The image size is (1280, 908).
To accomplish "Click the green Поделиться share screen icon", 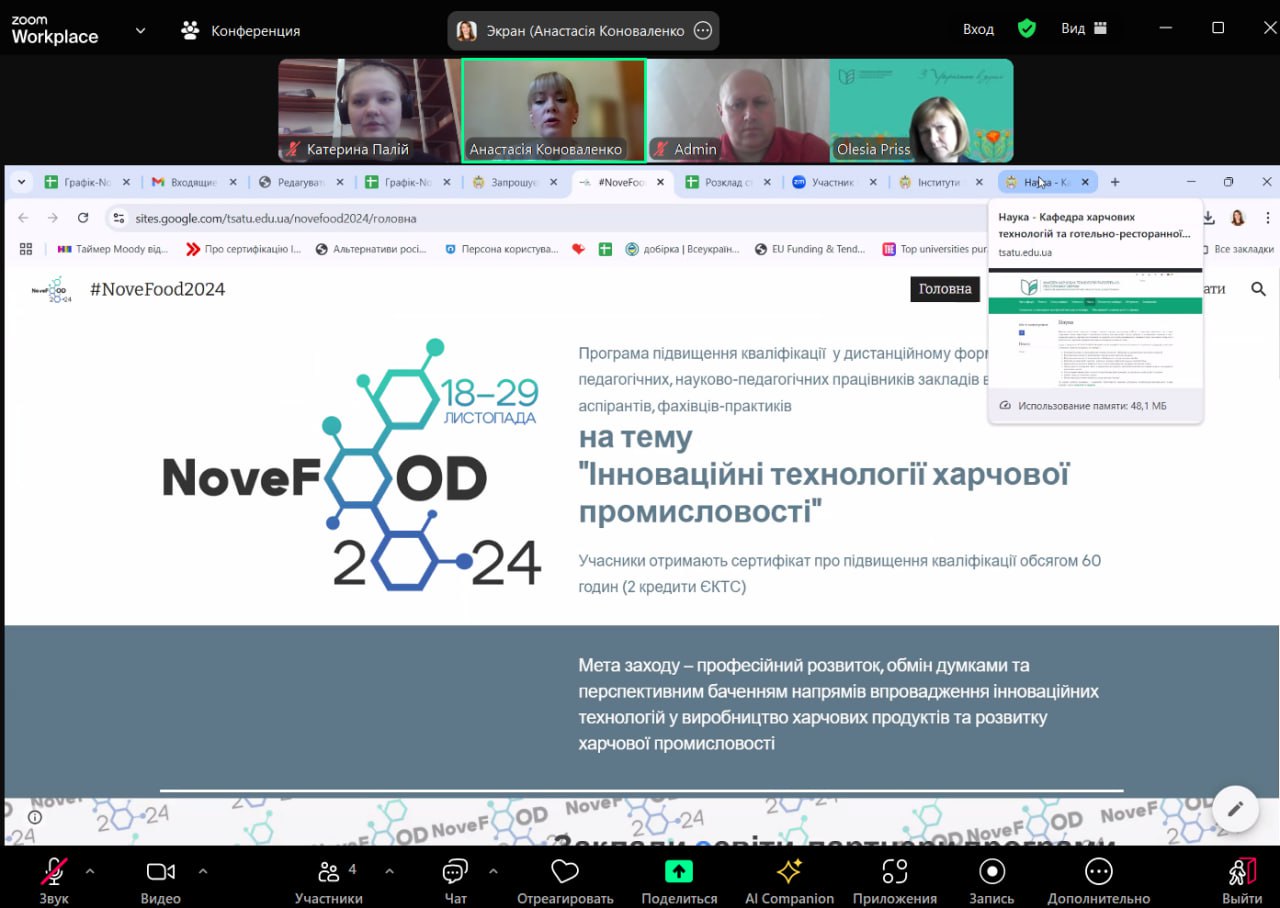I will click(x=679, y=871).
